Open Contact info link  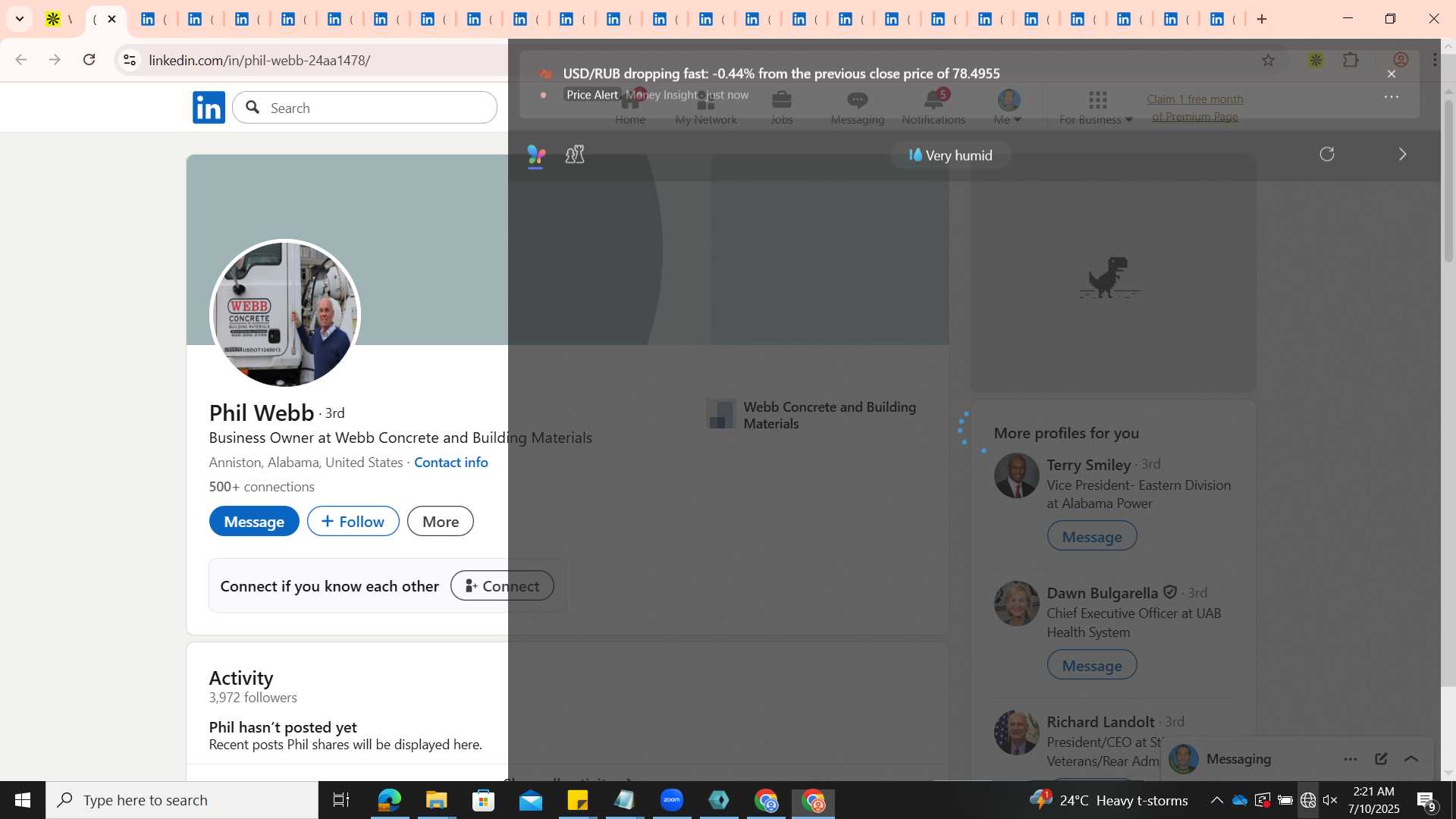pyautogui.click(x=451, y=463)
